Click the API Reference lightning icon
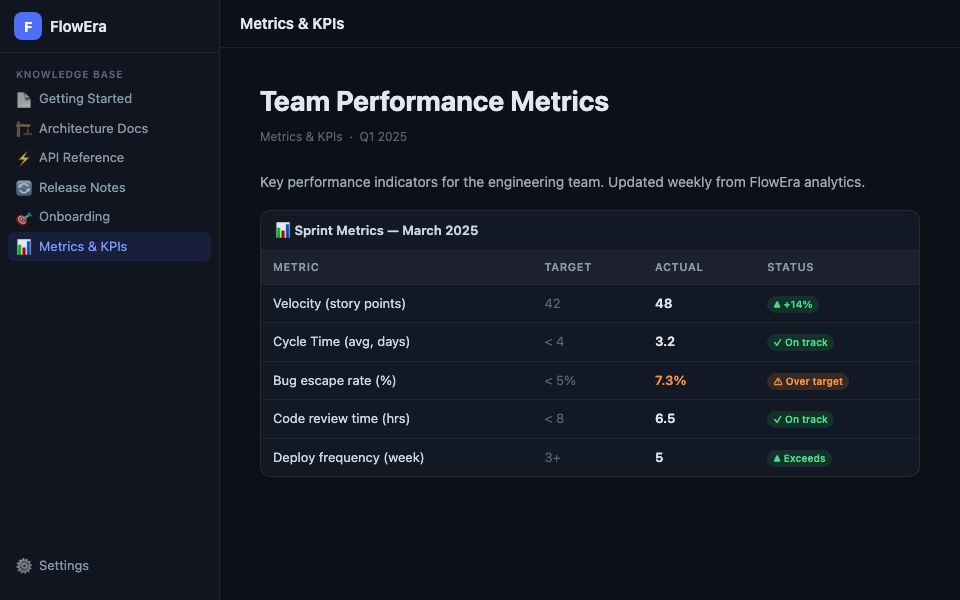960x600 pixels. click(x=24, y=158)
